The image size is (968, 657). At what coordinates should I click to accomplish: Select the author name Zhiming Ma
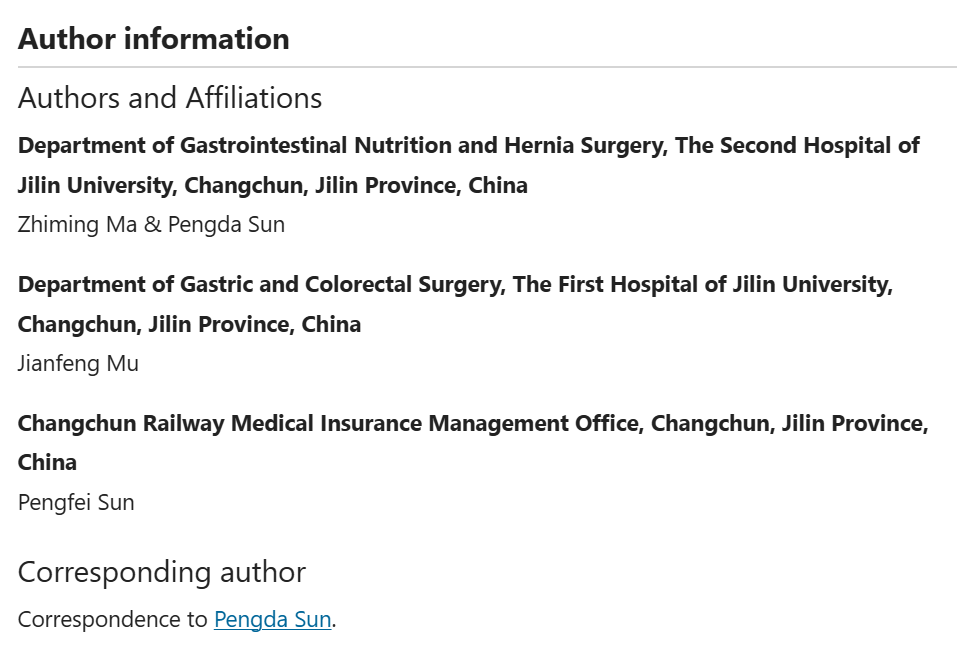(x=77, y=225)
